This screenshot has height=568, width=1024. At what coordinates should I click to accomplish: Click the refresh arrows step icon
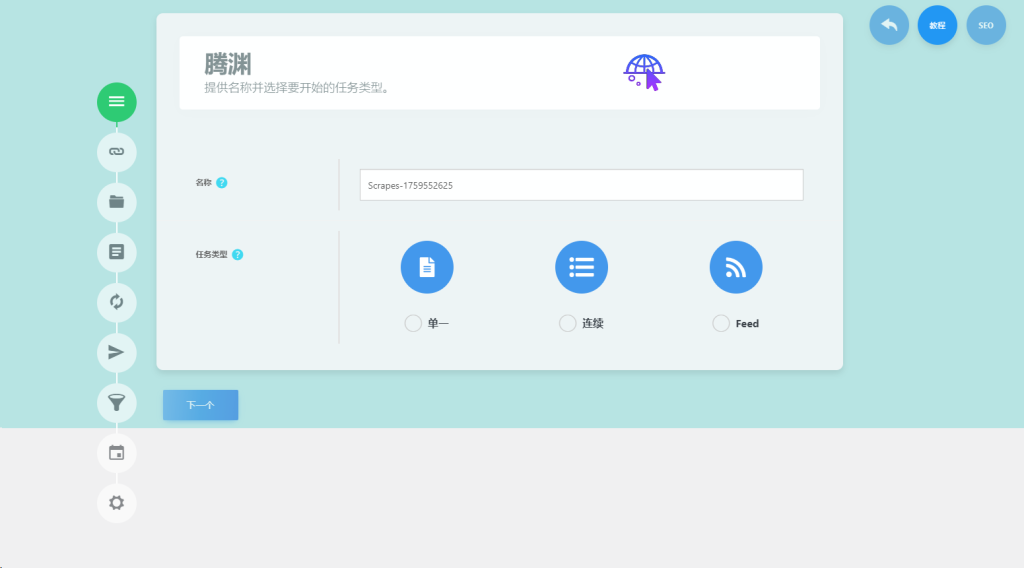pos(116,302)
